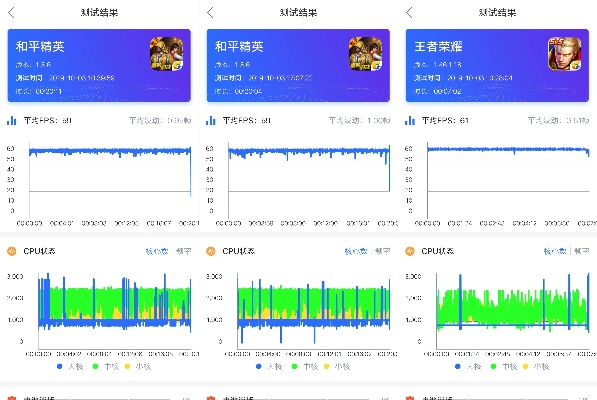Tap the CPU frequency chart in the 王者荣耀 panel

[x=512, y=311]
